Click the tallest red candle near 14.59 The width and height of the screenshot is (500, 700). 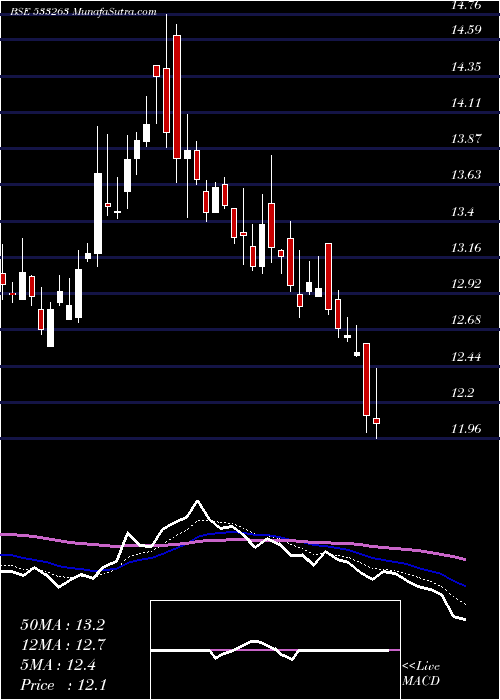pyautogui.click(x=177, y=97)
